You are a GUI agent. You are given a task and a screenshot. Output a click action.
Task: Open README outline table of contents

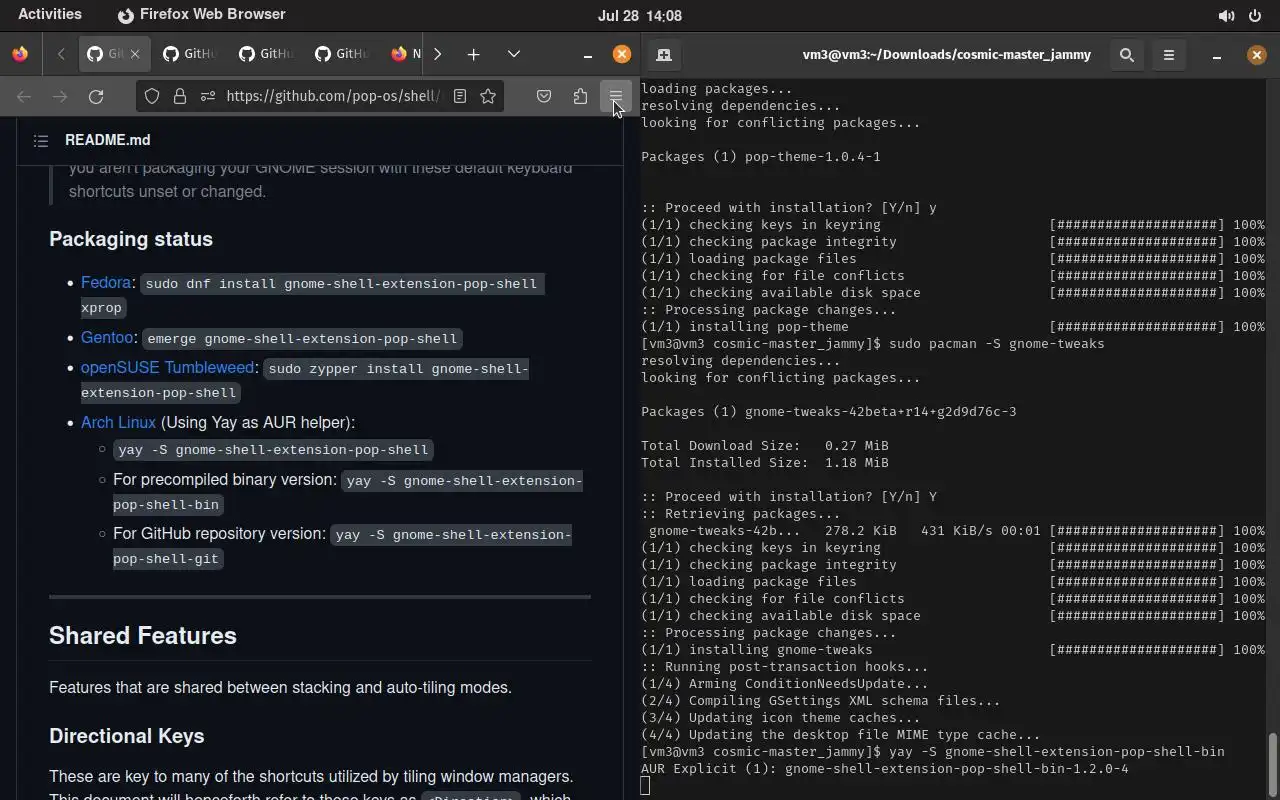tap(41, 141)
